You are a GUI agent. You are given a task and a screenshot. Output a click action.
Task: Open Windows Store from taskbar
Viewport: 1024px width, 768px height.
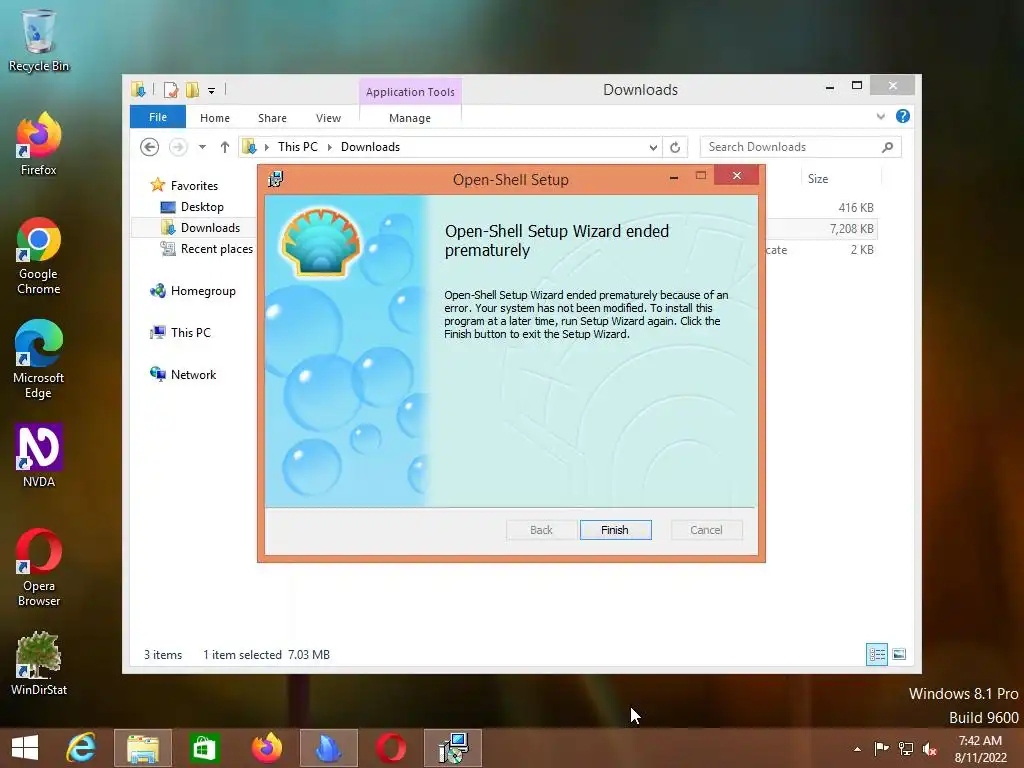pos(204,748)
